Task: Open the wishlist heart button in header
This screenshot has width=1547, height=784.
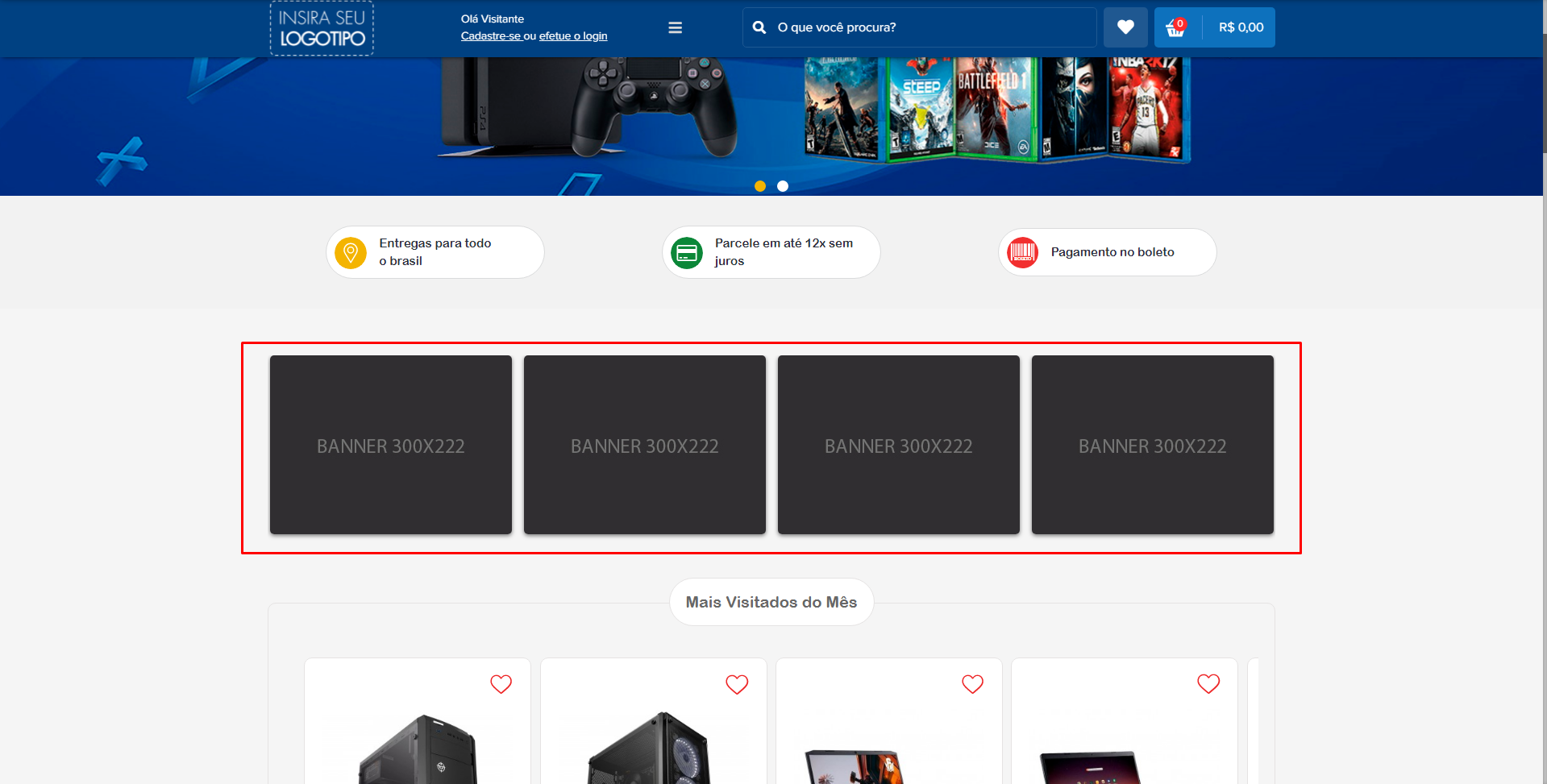Action: click(1125, 27)
